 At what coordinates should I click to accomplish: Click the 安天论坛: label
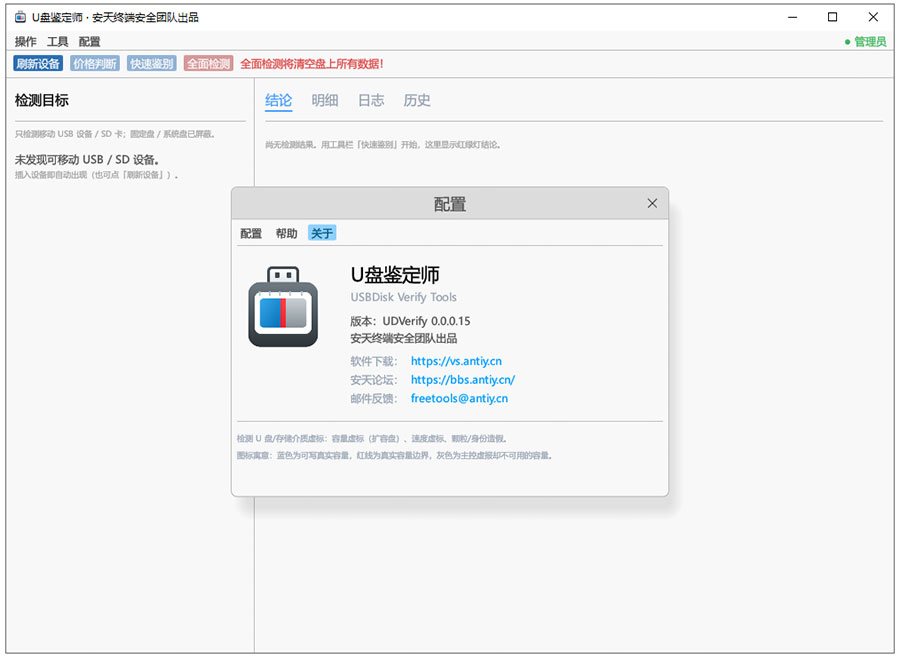point(374,380)
